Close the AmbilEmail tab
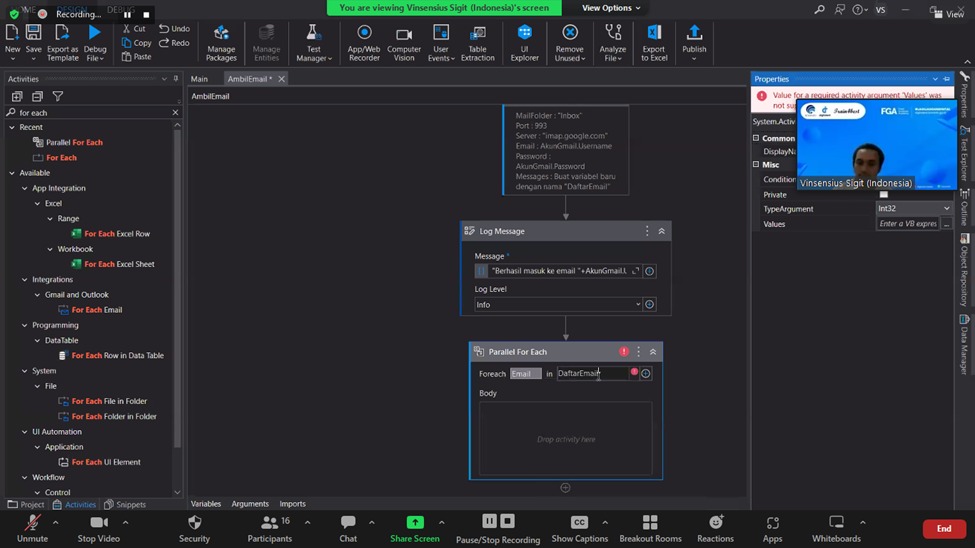This screenshot has height=548, width=975. click(282, 79)
